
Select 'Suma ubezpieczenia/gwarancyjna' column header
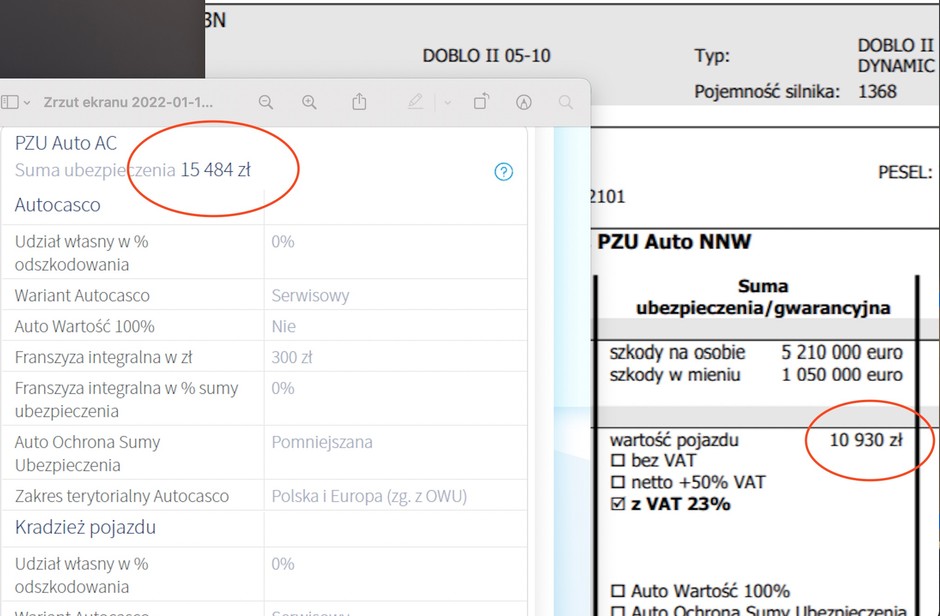pos(763,297)
